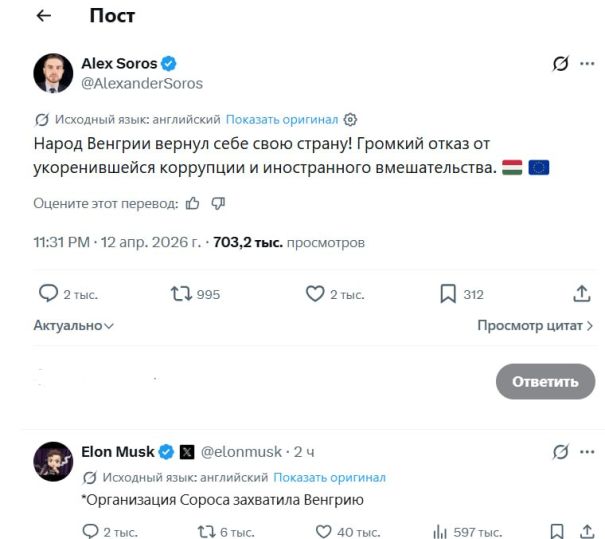Screen dimensions: 605x539
Task: Show original text of Alex Soros's post
Action: [x=282, y=119]
